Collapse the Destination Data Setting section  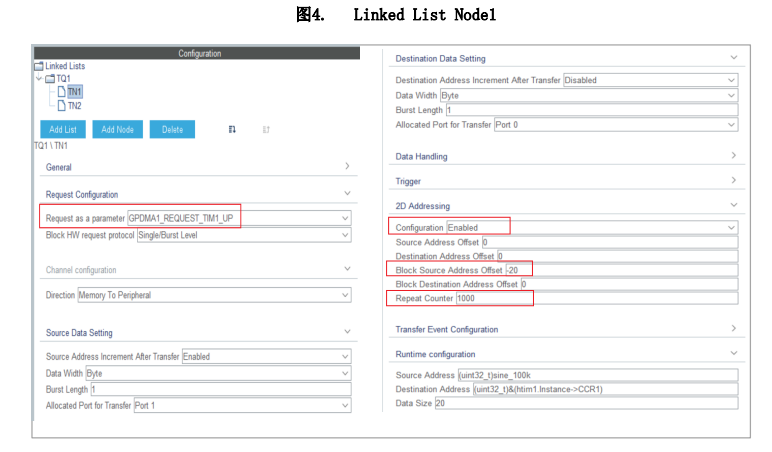tap(734, 58)
